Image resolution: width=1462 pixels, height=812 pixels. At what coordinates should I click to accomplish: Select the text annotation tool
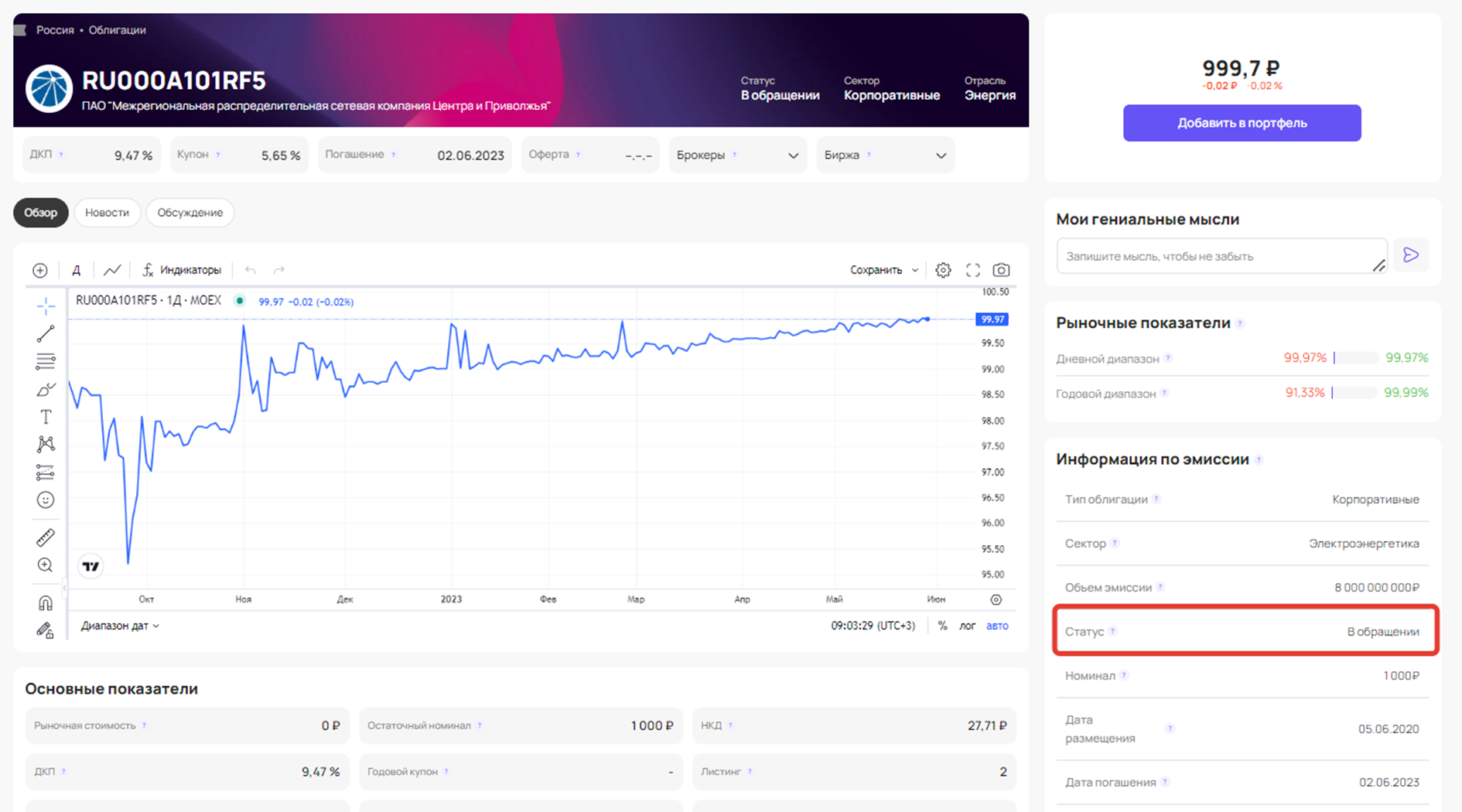pos(46,417)
